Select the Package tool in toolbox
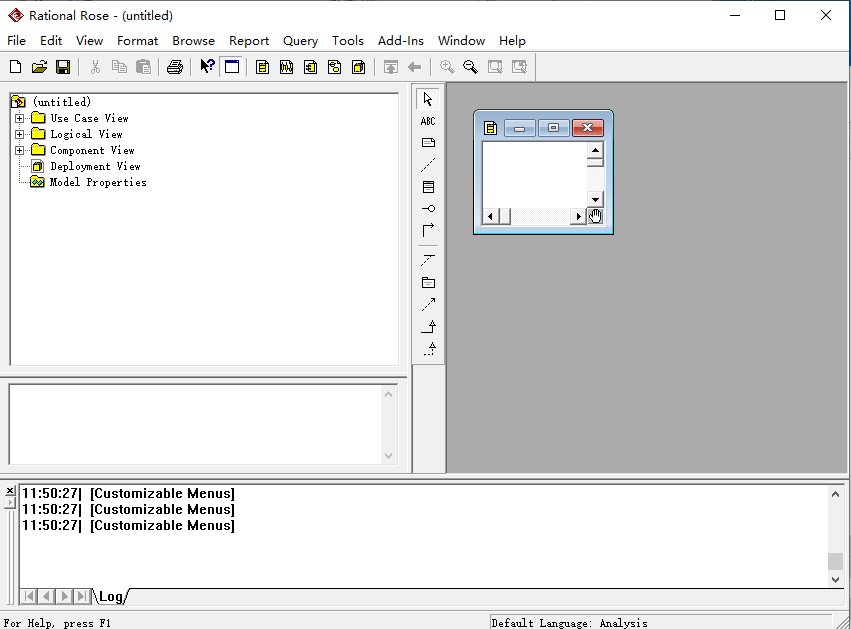The width and height of the screenshot is (851, 629). coord(428,282)
